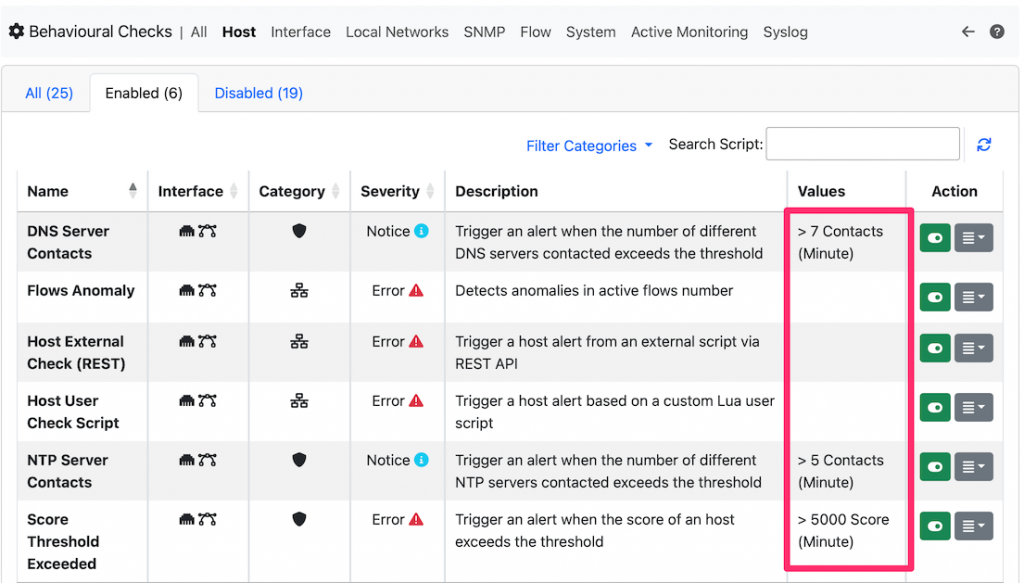
Task: Click network category icon for Host User Check Script
Action: (299, 401)
